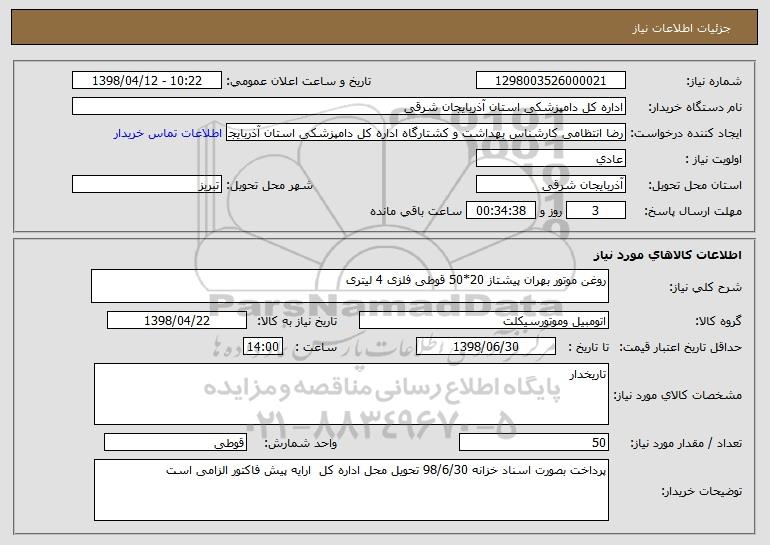Click the label شرح کلی نیاز
Viewport: 770px width, 545px height.
coord(706,288)
